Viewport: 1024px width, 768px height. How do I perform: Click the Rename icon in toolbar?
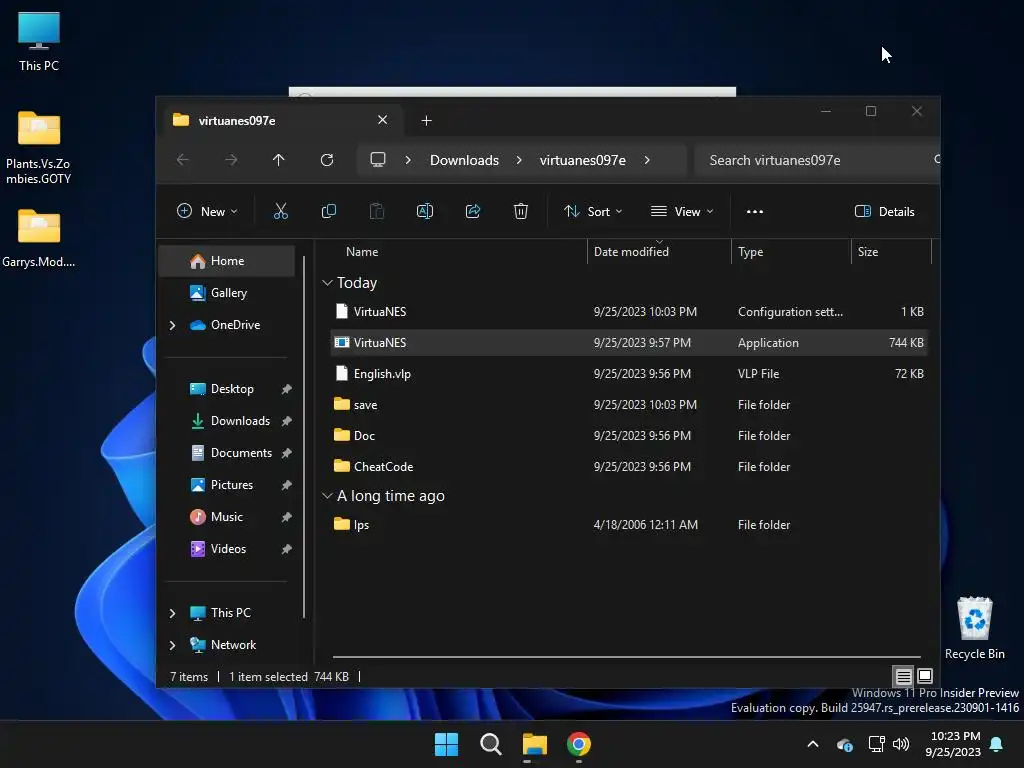pyautogui.click(x=424, y=212)
